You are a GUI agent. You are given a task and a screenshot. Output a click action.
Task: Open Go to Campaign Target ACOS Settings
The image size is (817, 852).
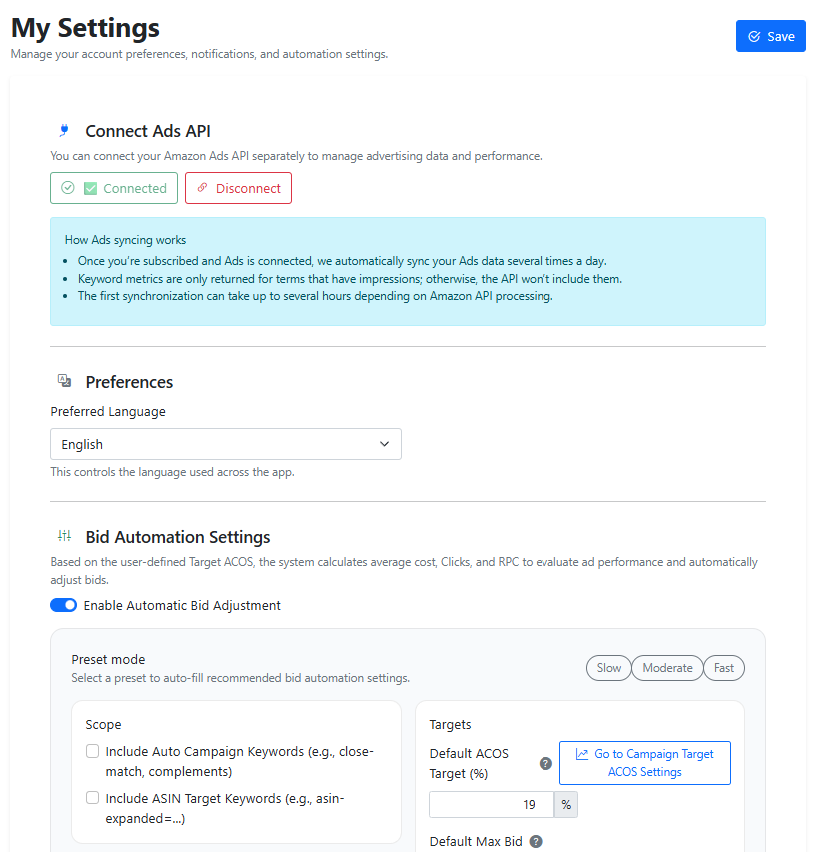645,763
